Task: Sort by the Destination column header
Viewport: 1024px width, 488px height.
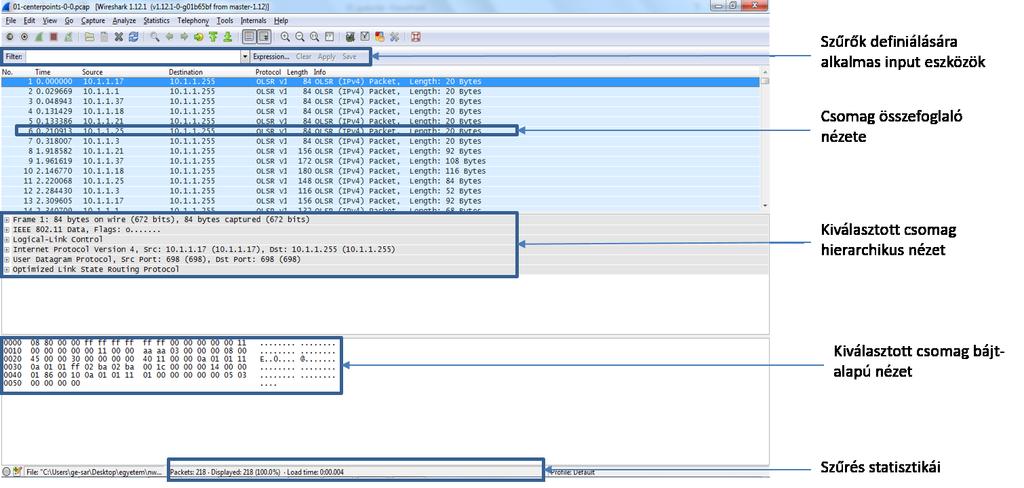Action: 186,72
